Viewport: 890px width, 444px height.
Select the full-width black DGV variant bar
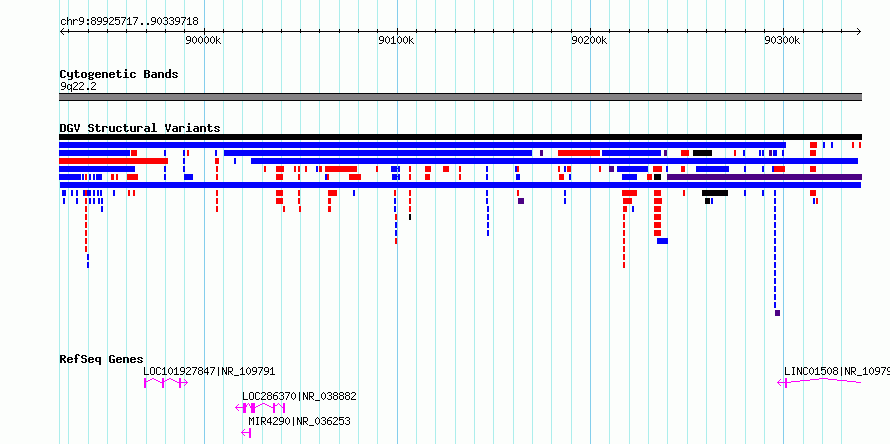pyautogui.click(x=460, y=137)
